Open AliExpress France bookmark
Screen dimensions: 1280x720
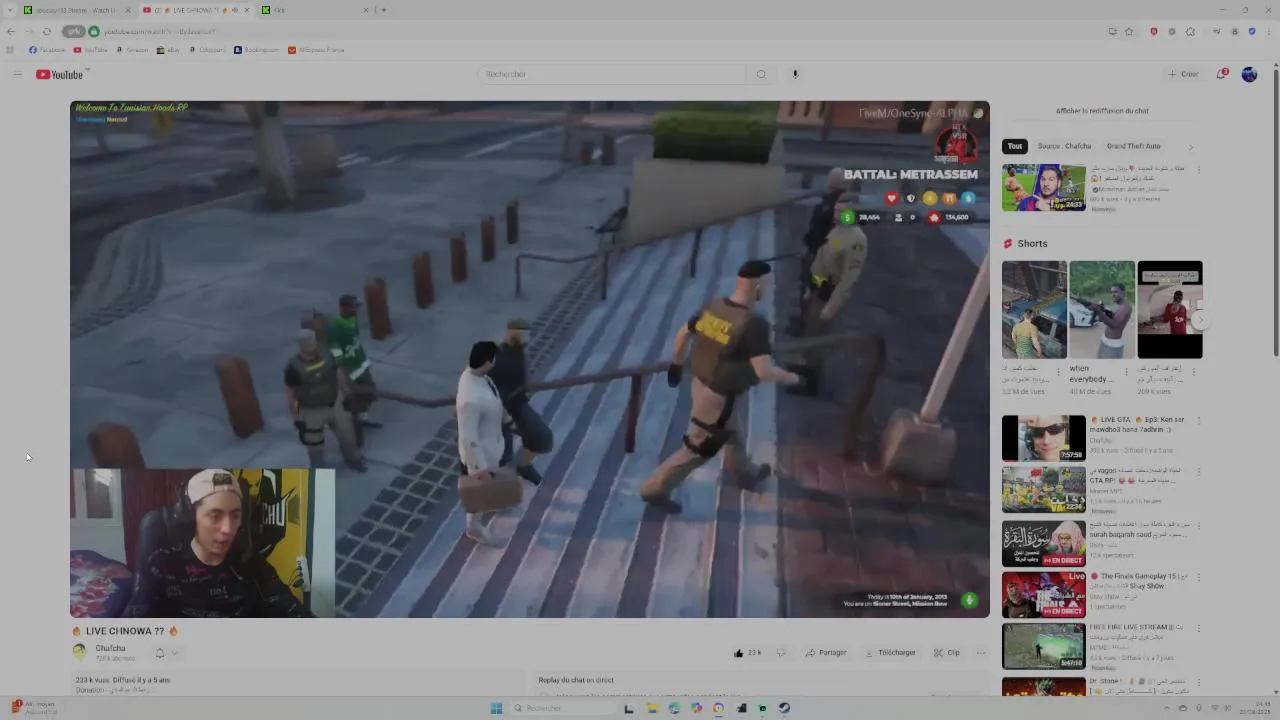(316, 50)
